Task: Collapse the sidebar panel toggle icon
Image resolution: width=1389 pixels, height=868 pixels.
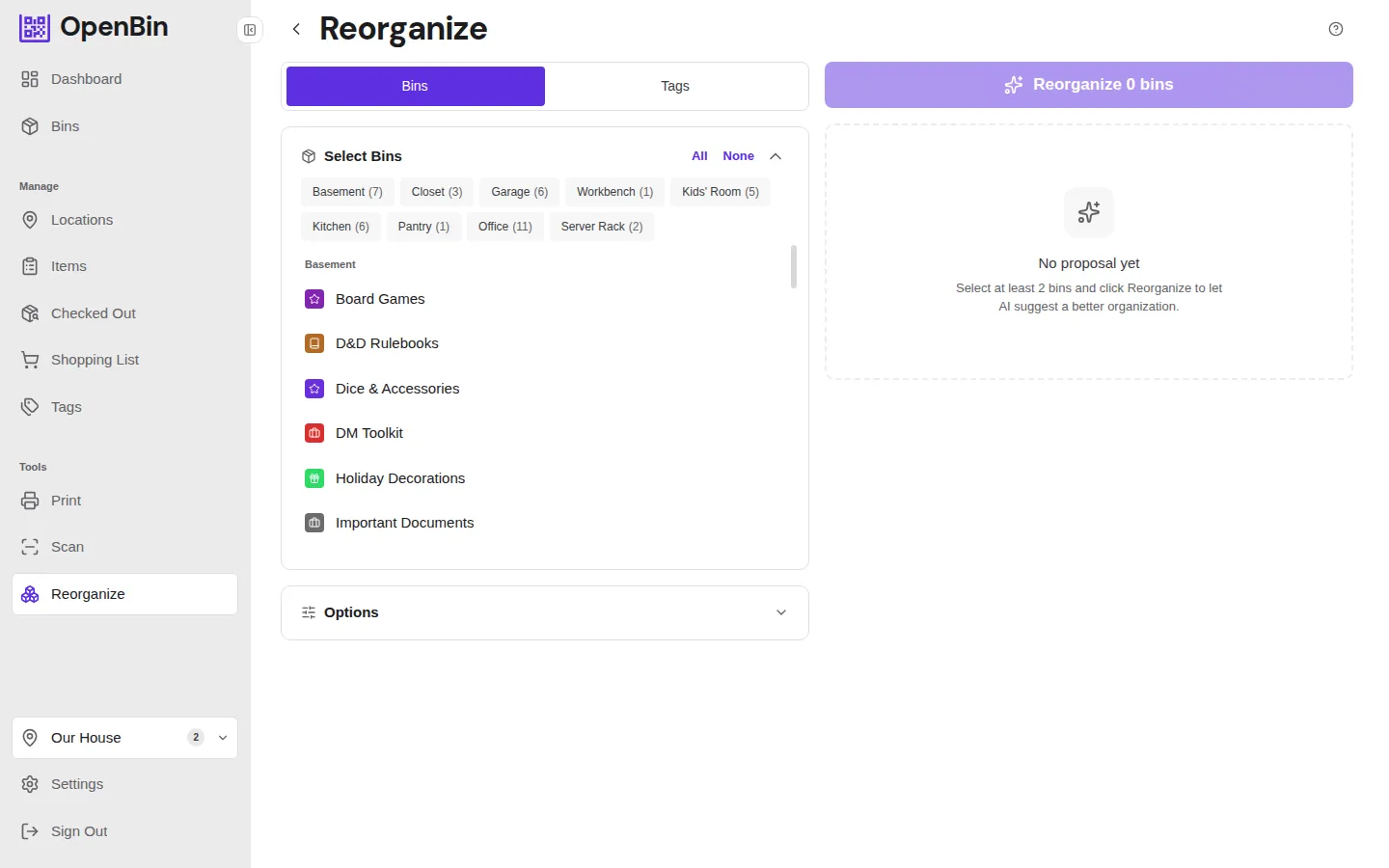Action: coord(250,30)
